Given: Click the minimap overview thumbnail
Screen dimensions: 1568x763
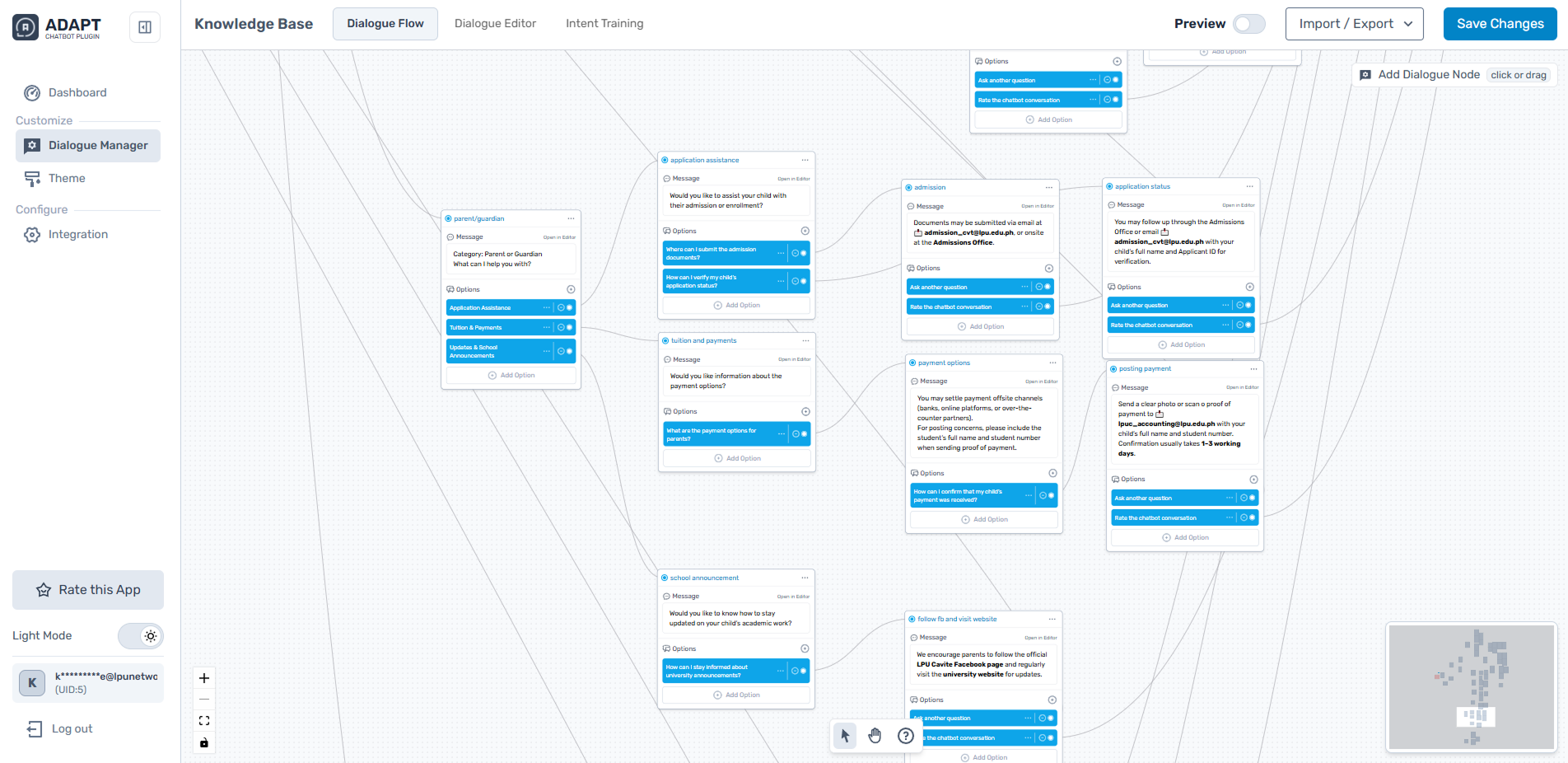Looking at the screenshot, I should coord(1472,687).
